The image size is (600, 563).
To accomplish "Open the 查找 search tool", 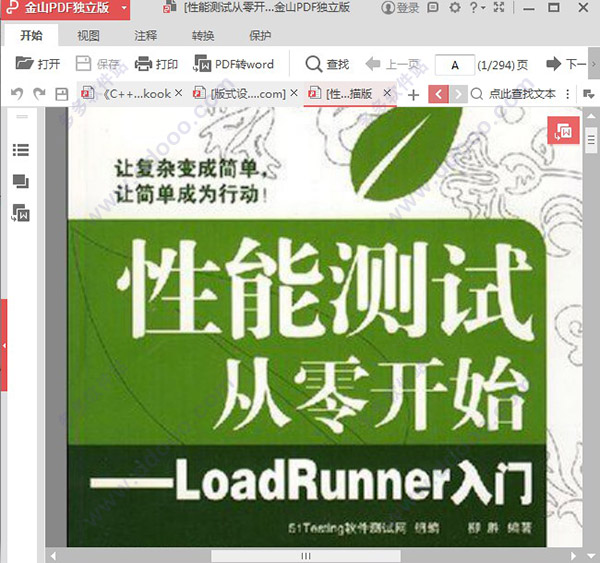I will [327, 64].
